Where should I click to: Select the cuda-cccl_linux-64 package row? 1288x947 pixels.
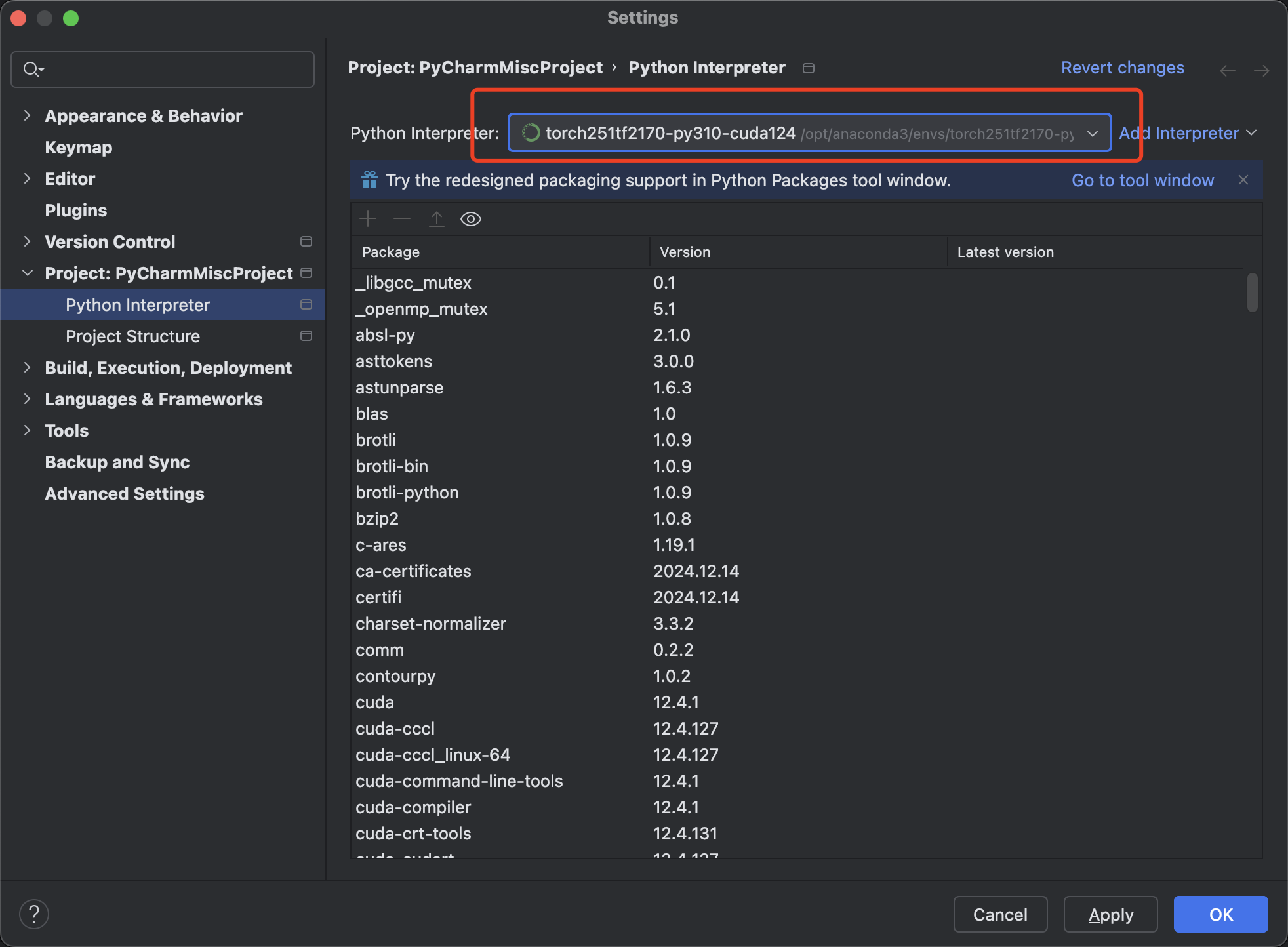tap(797, 755)
